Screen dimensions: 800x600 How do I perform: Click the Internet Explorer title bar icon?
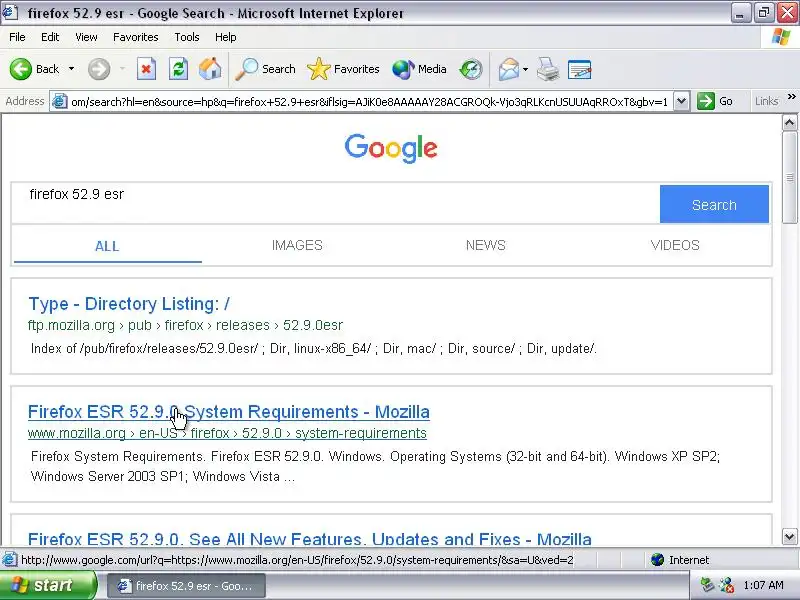tap(11, 12)
